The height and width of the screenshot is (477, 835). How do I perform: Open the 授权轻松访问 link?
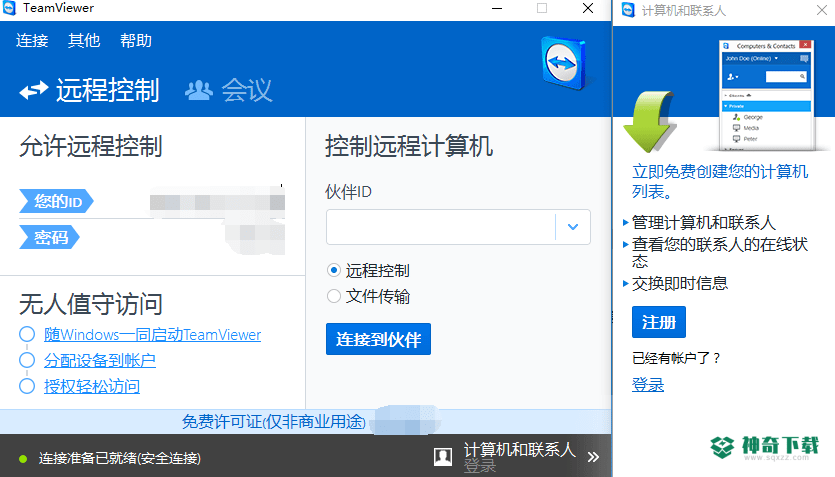point(92,386)
